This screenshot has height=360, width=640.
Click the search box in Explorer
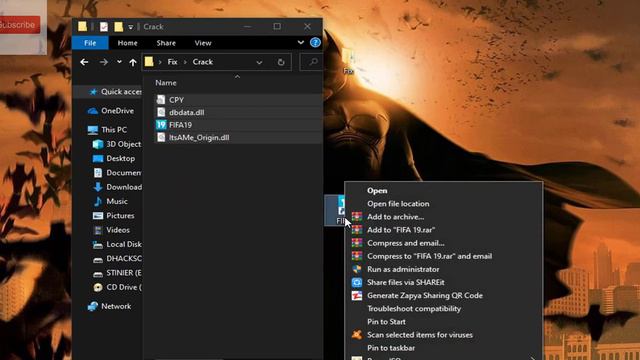coord(312,62)
